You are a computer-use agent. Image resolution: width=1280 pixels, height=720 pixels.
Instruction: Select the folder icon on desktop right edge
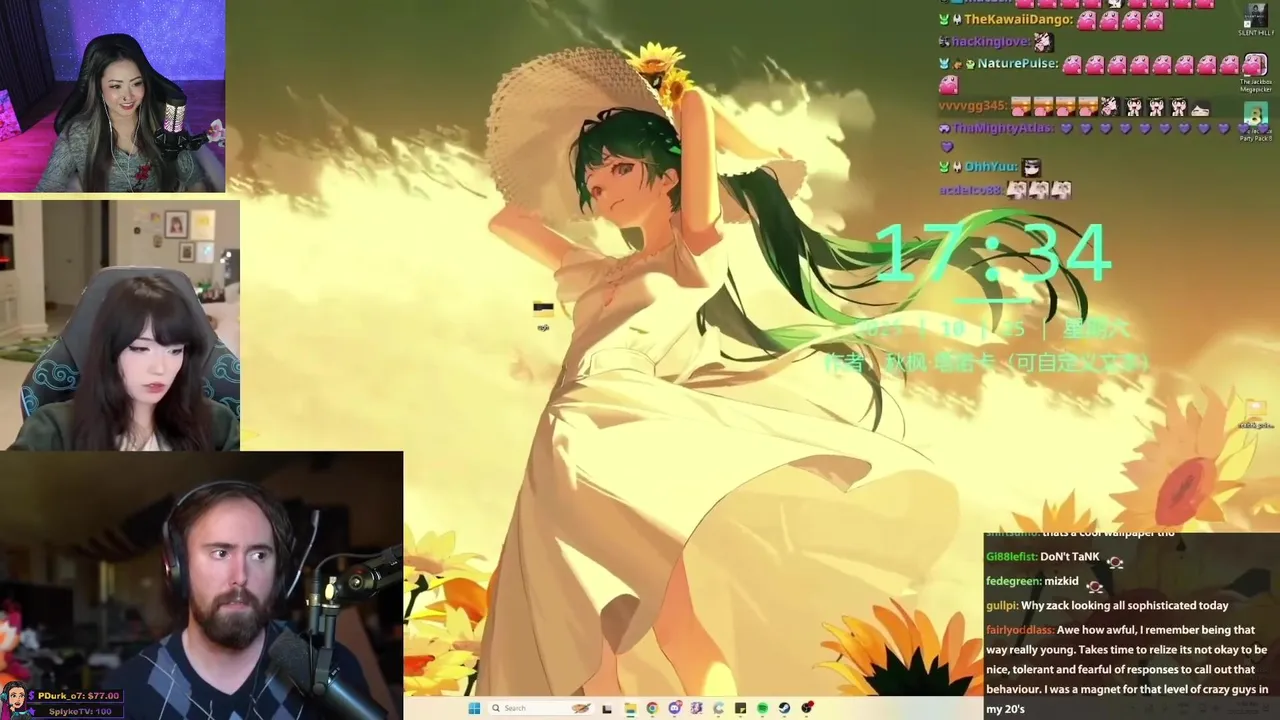[x=1256, y=413]
